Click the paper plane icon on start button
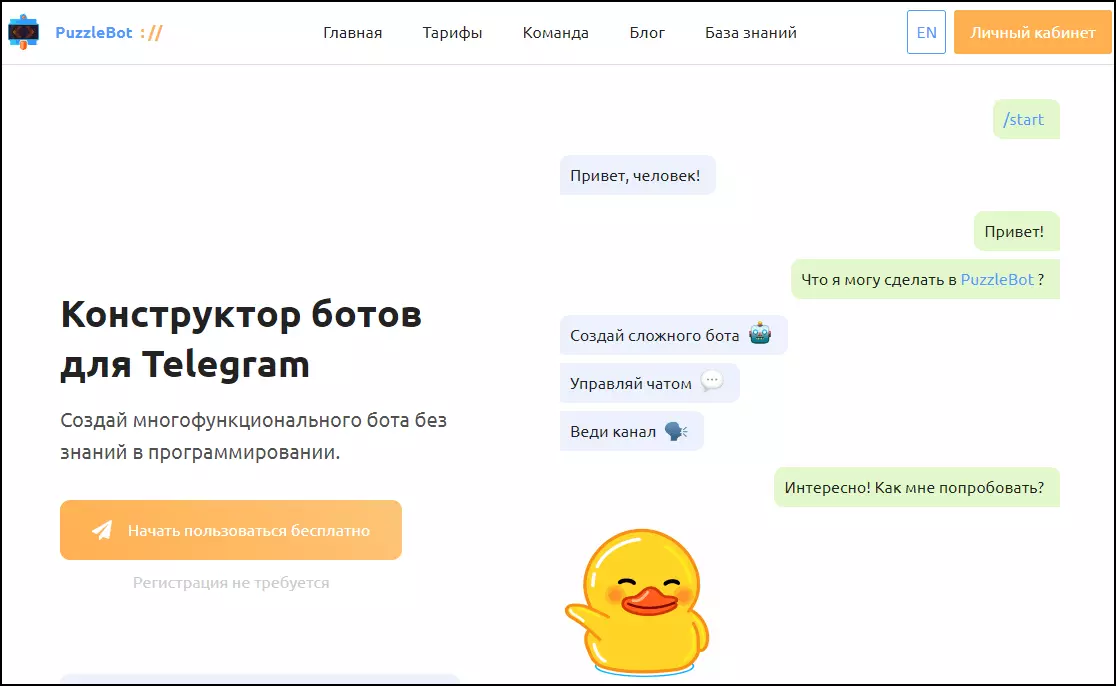The width and height of the screenshot is (1116, 686). [x=102, y=530]
